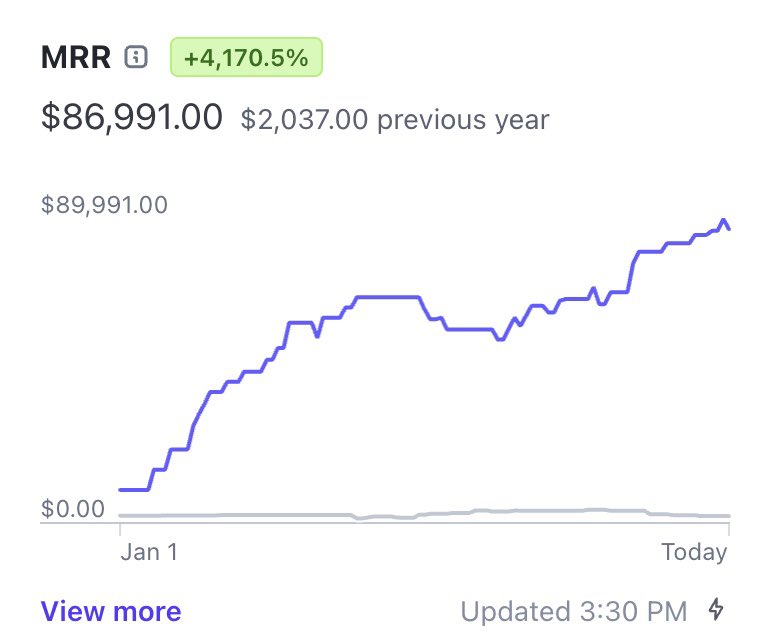Select the MRR heading text
The height and width of the screenshot is (640, 758).
[76, 58]
